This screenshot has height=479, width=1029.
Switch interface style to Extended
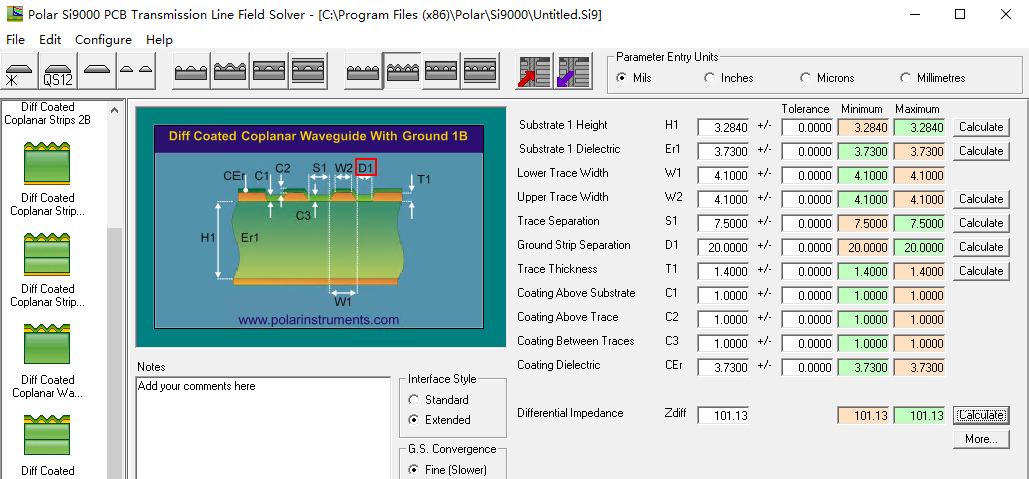(x=439, y=420)
